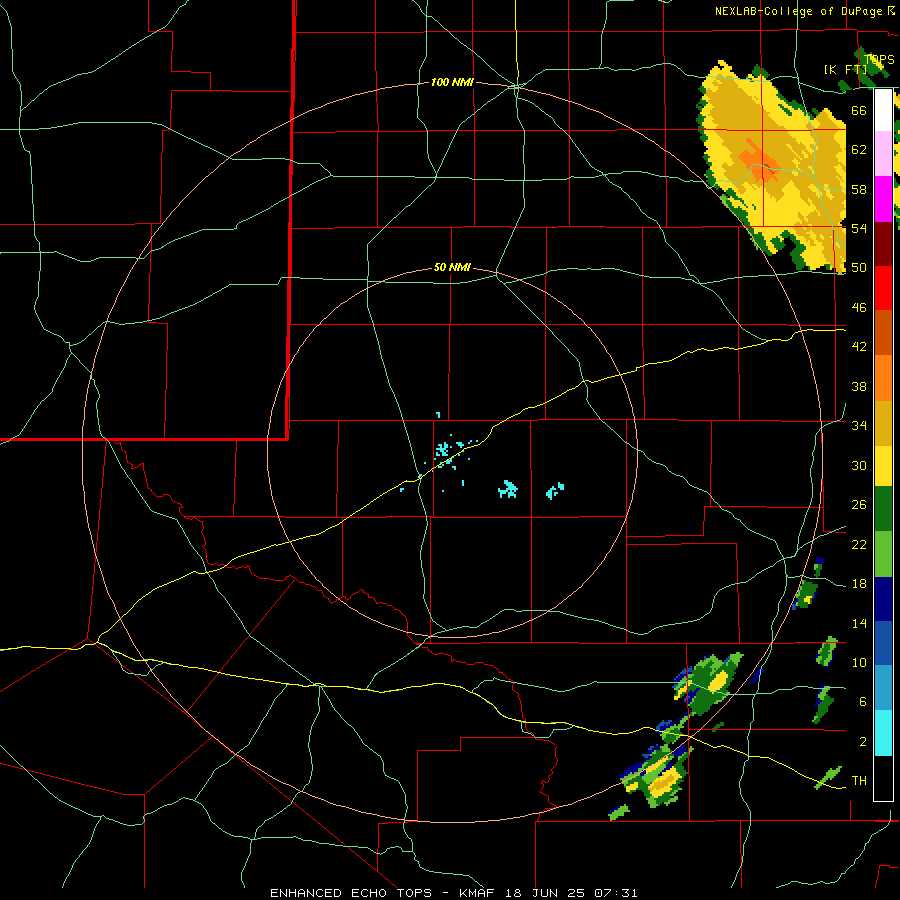The height and width of the screenshot is (900, 900).
Task: Select the dark green legend swatch next to 26
Action: 883,509
